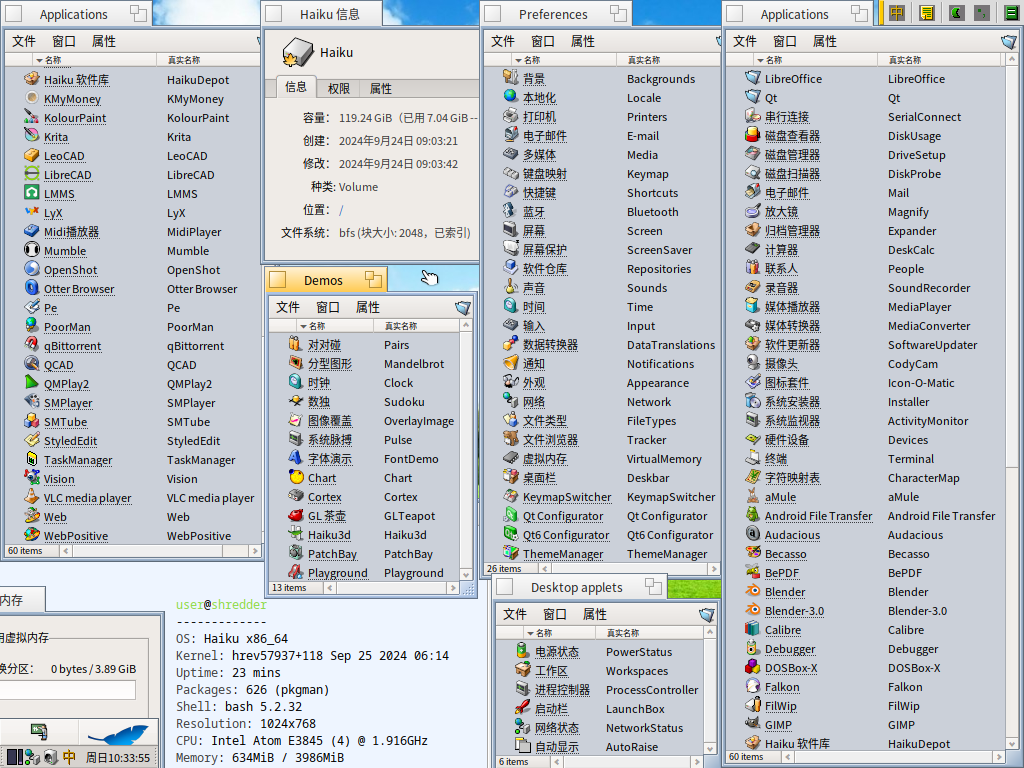Select the Network icon in Preferences window
Screen dimensions: 1024x768
click(511, 400)
